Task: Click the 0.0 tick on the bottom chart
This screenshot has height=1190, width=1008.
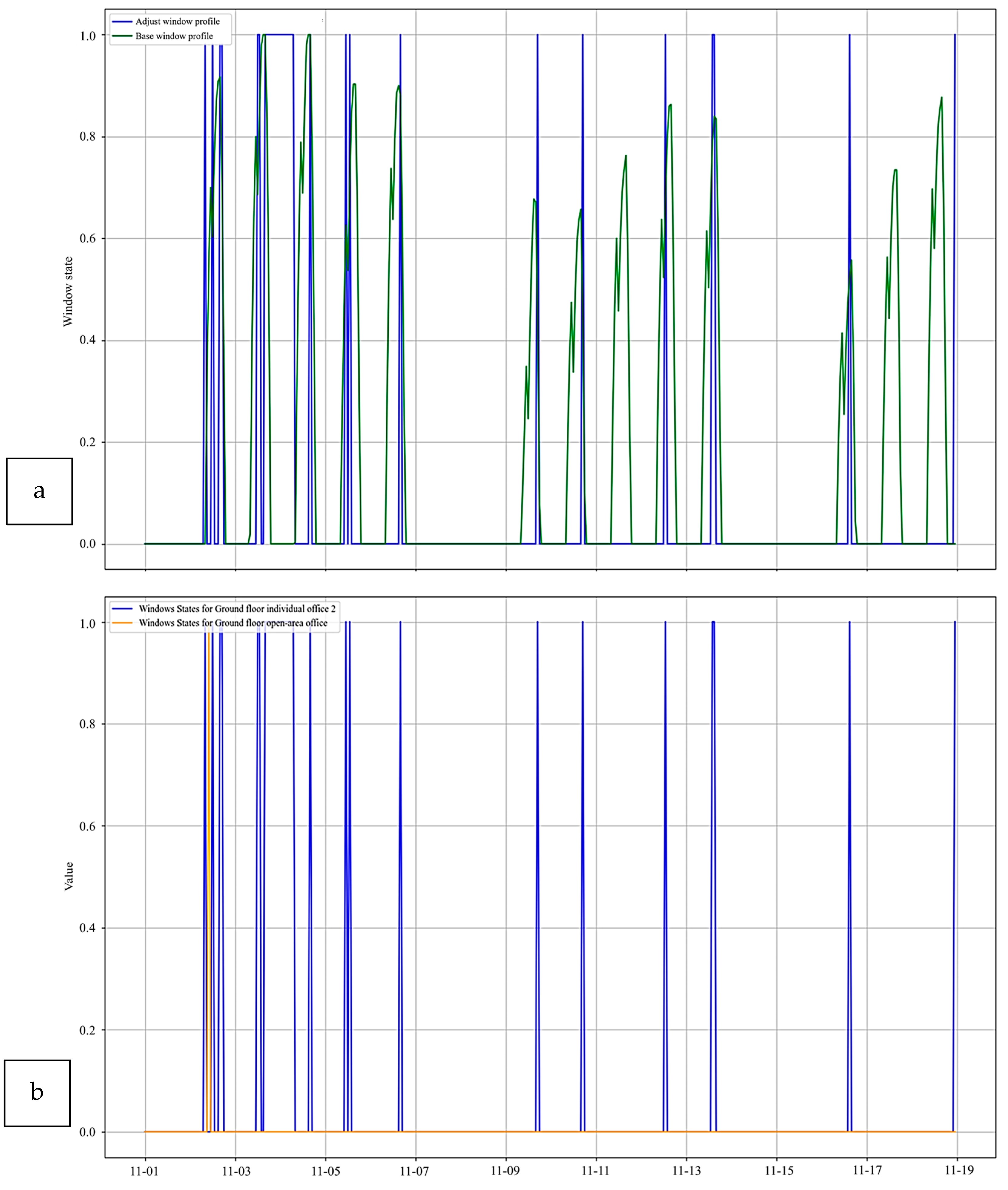Action: pos(87,1132)
